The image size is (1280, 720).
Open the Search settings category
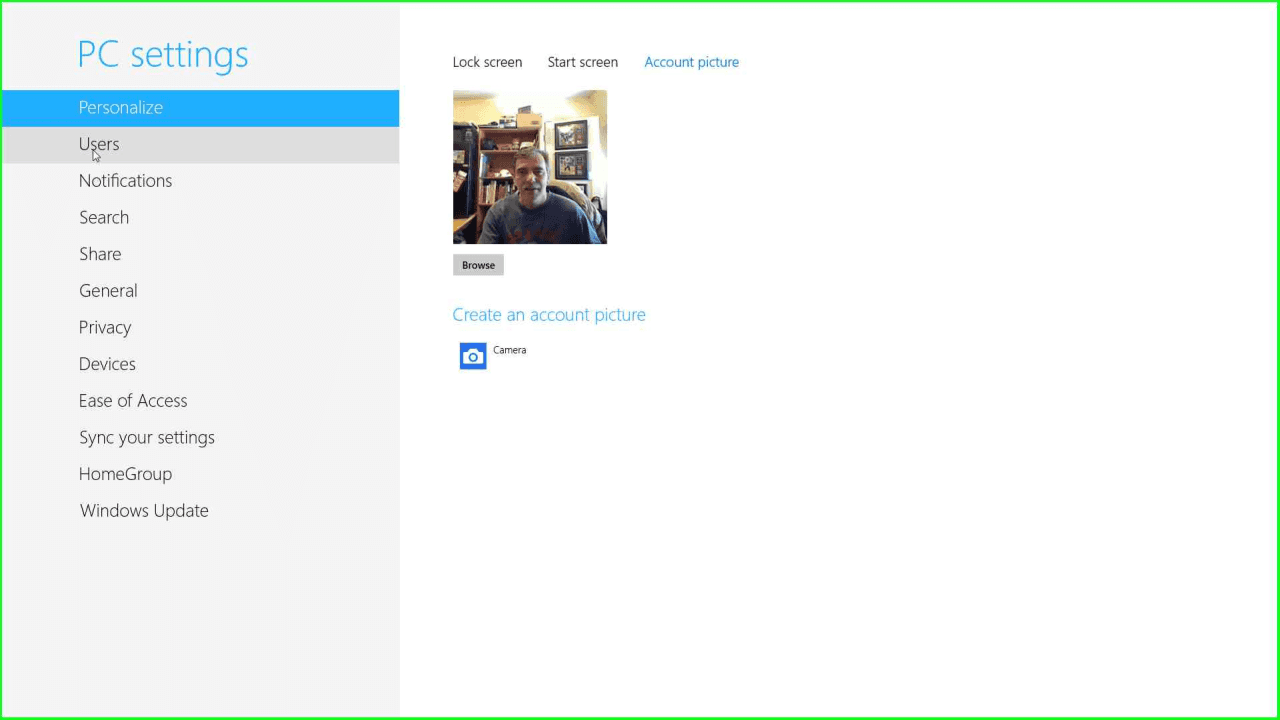tap(104, 218)
